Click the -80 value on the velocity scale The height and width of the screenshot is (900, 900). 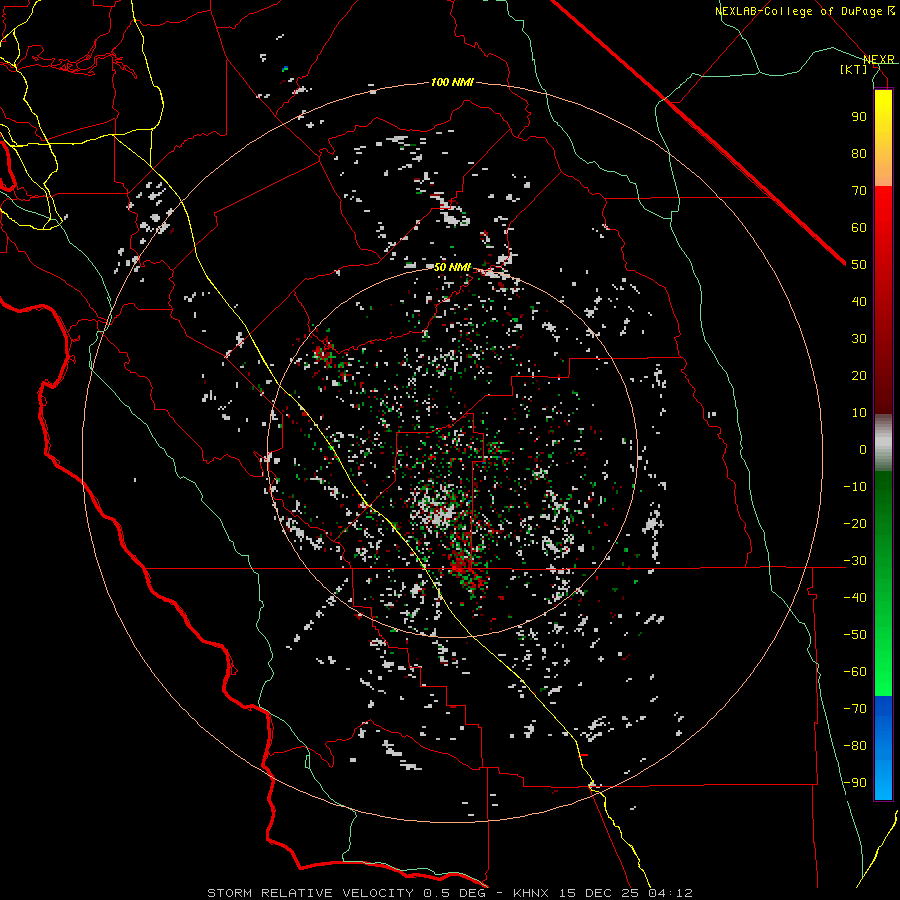point(855,746)
